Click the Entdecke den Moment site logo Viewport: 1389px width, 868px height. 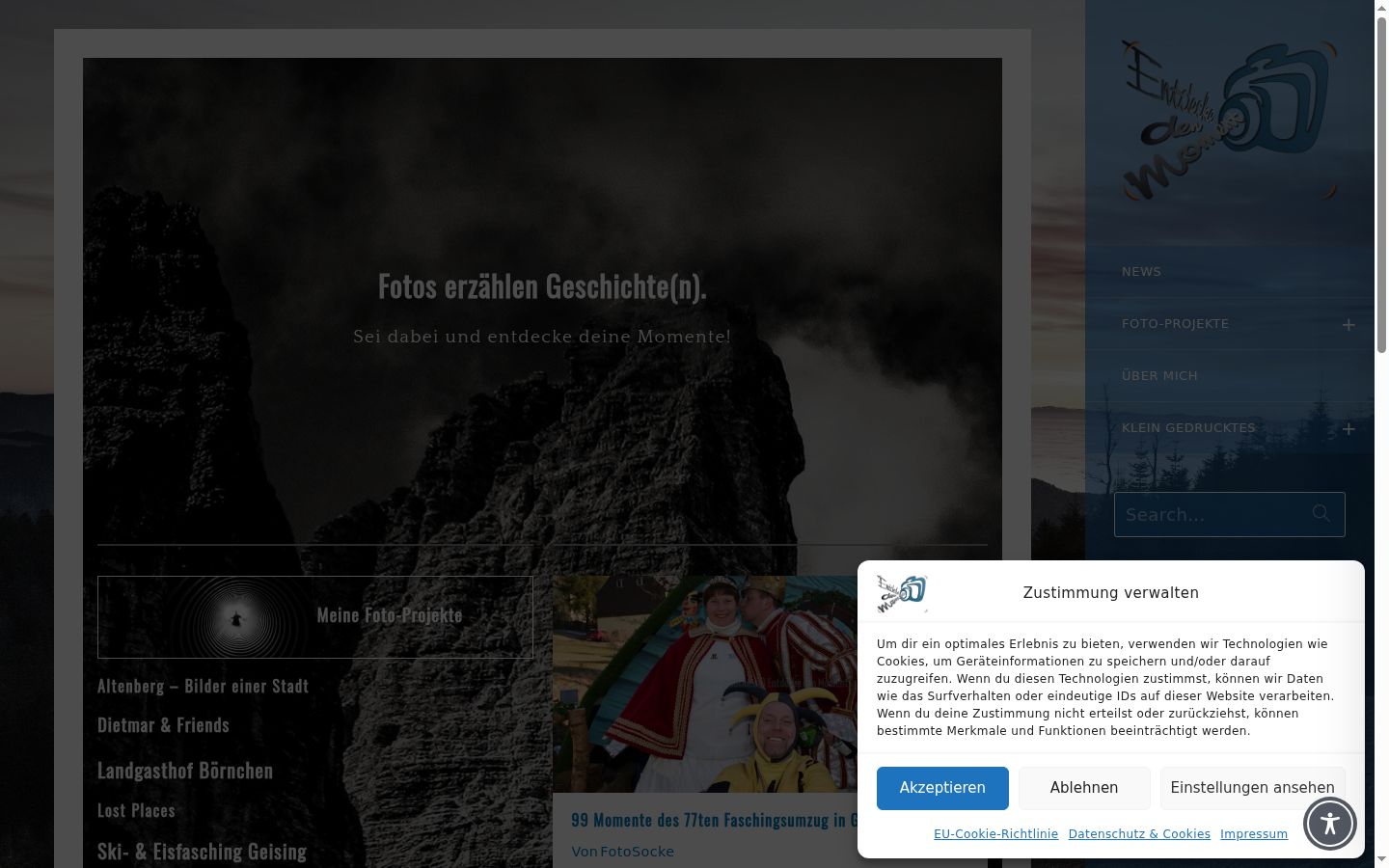tap(1229, 120)
